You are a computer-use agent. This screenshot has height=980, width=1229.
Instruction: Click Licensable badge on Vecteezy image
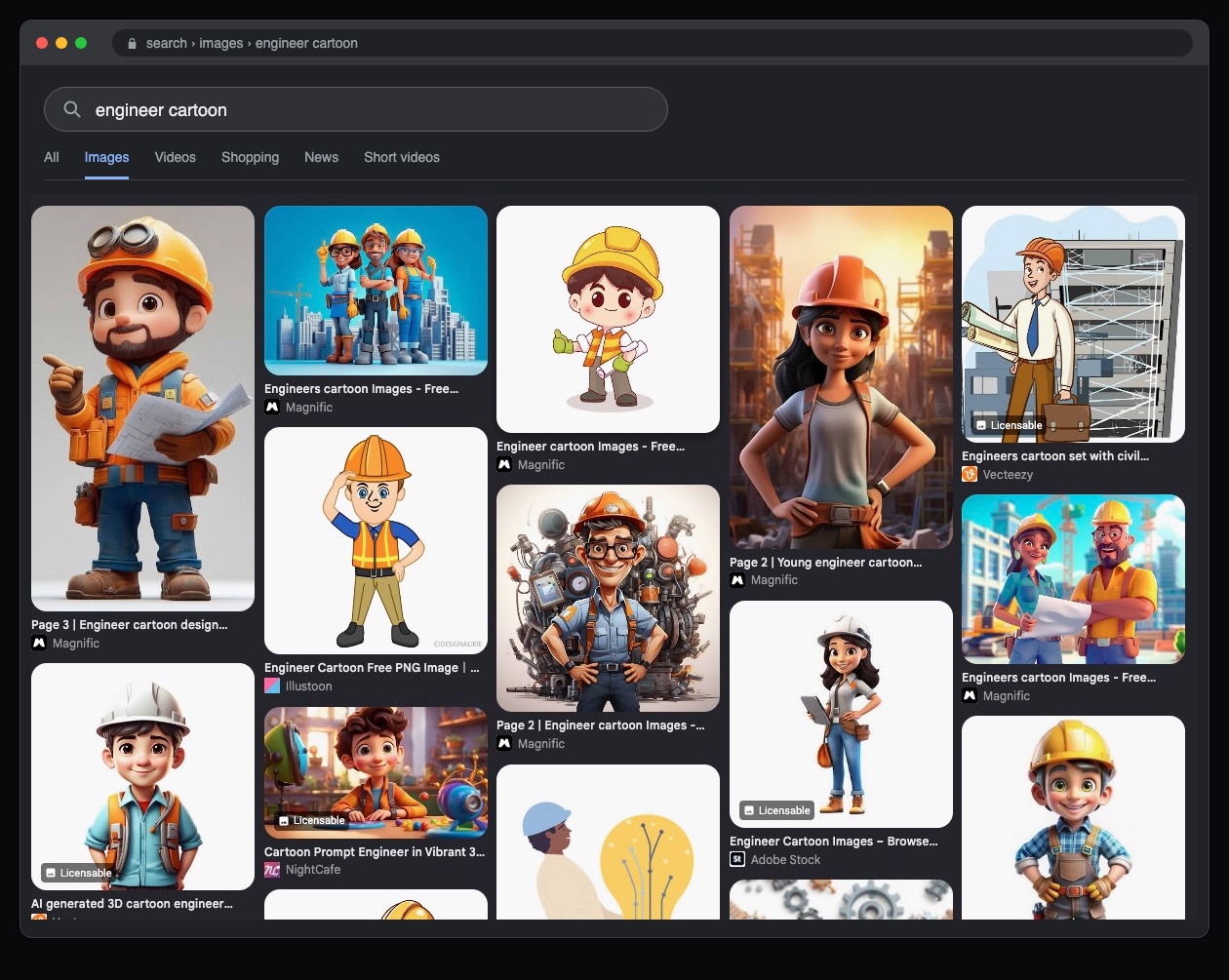click(1009, 425)
